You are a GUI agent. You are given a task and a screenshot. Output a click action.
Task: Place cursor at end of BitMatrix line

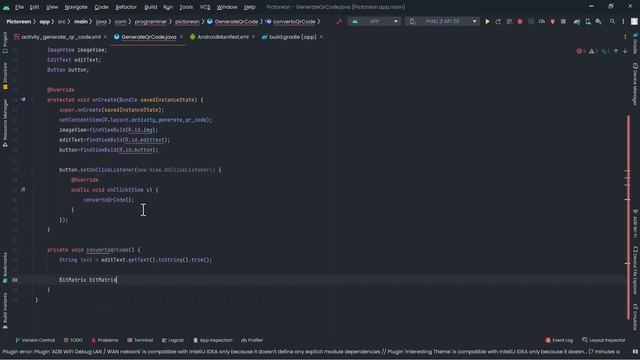[x=117, y=280]
